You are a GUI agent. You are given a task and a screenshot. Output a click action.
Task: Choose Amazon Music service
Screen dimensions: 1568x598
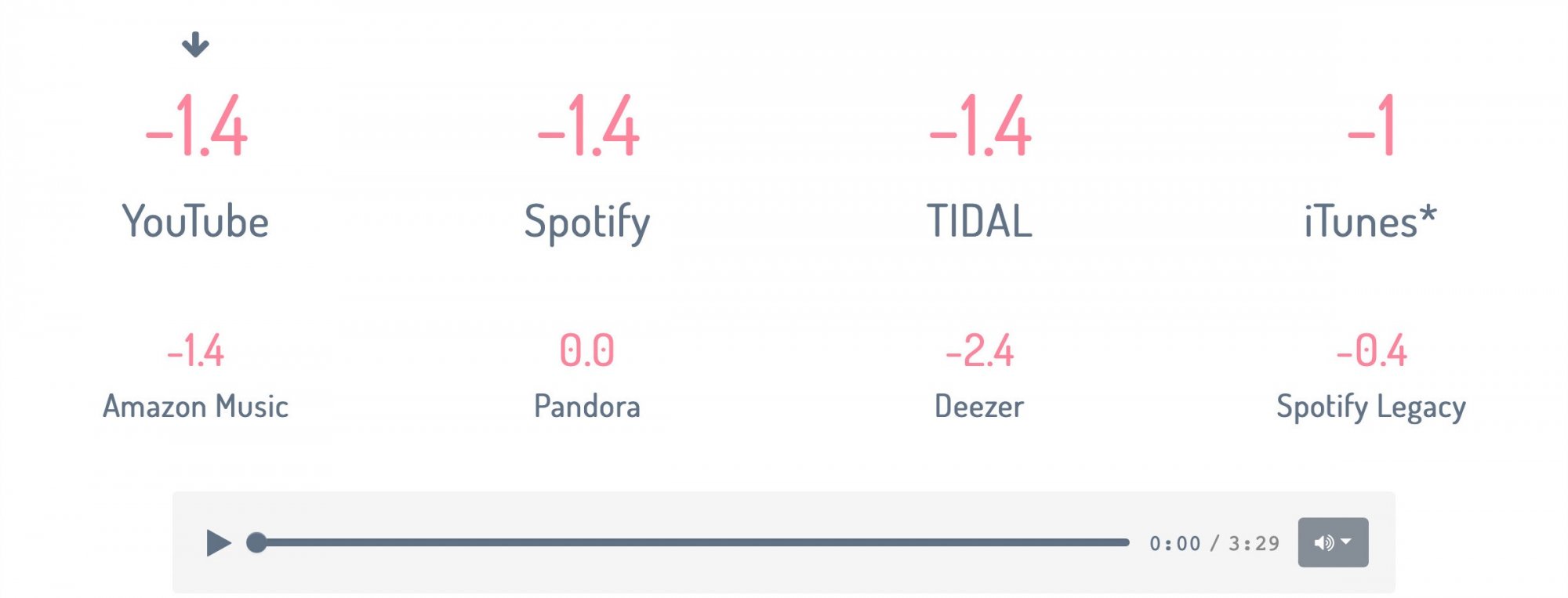(195, 407)
